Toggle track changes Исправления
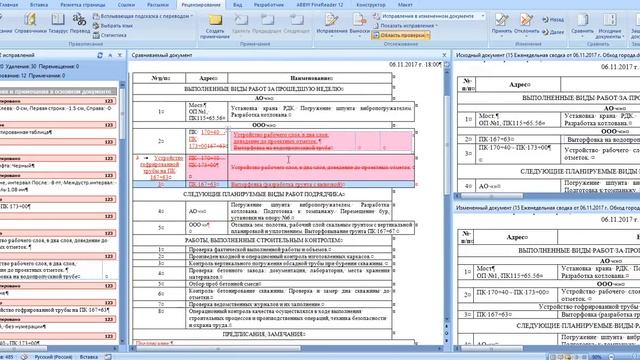Viewport: 640px width, 360px height. coord(332,24)
